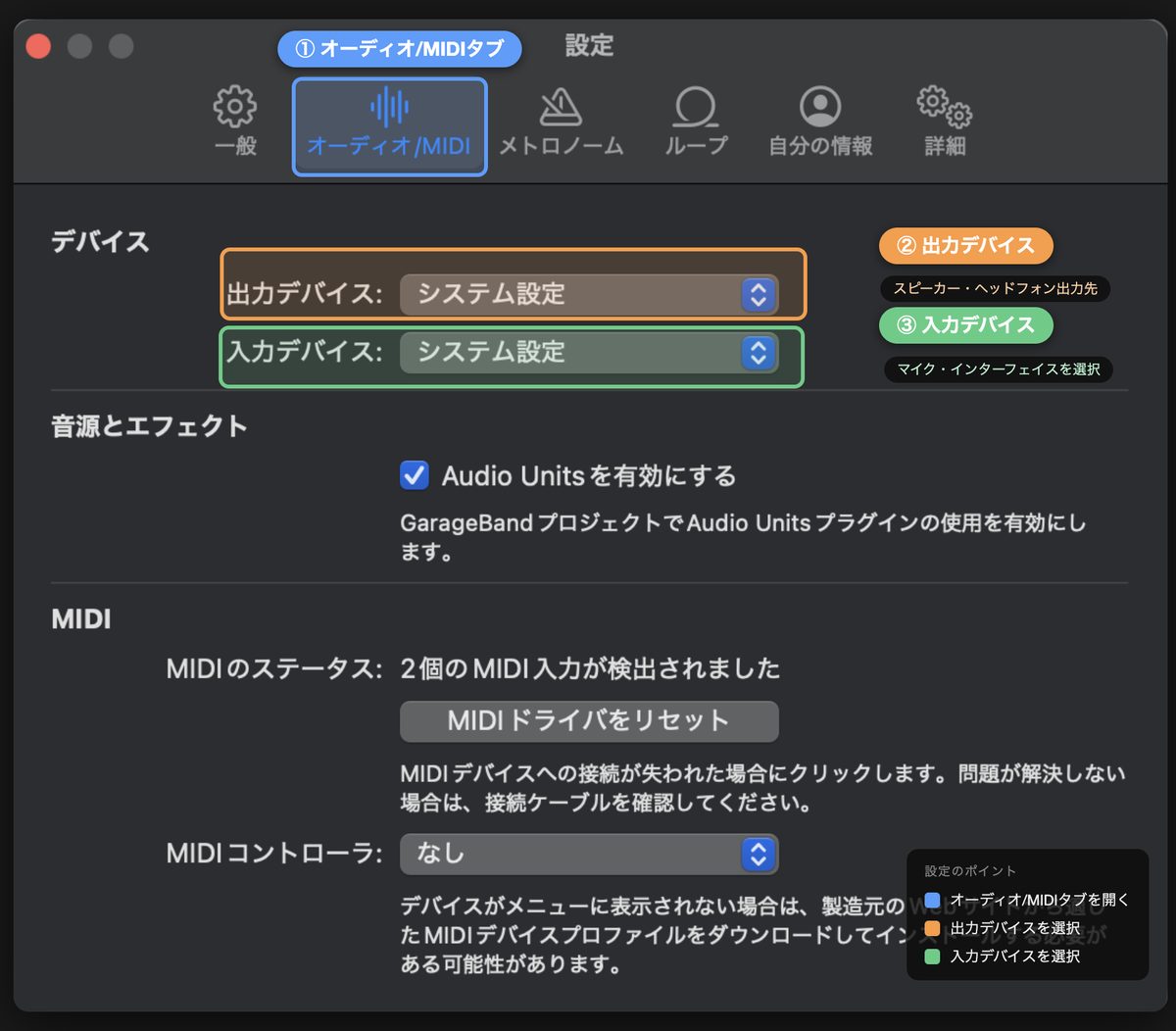Screen dimensions: 1176x1031
Task: Click the gray minimize window button
Action: pos(79,46)
